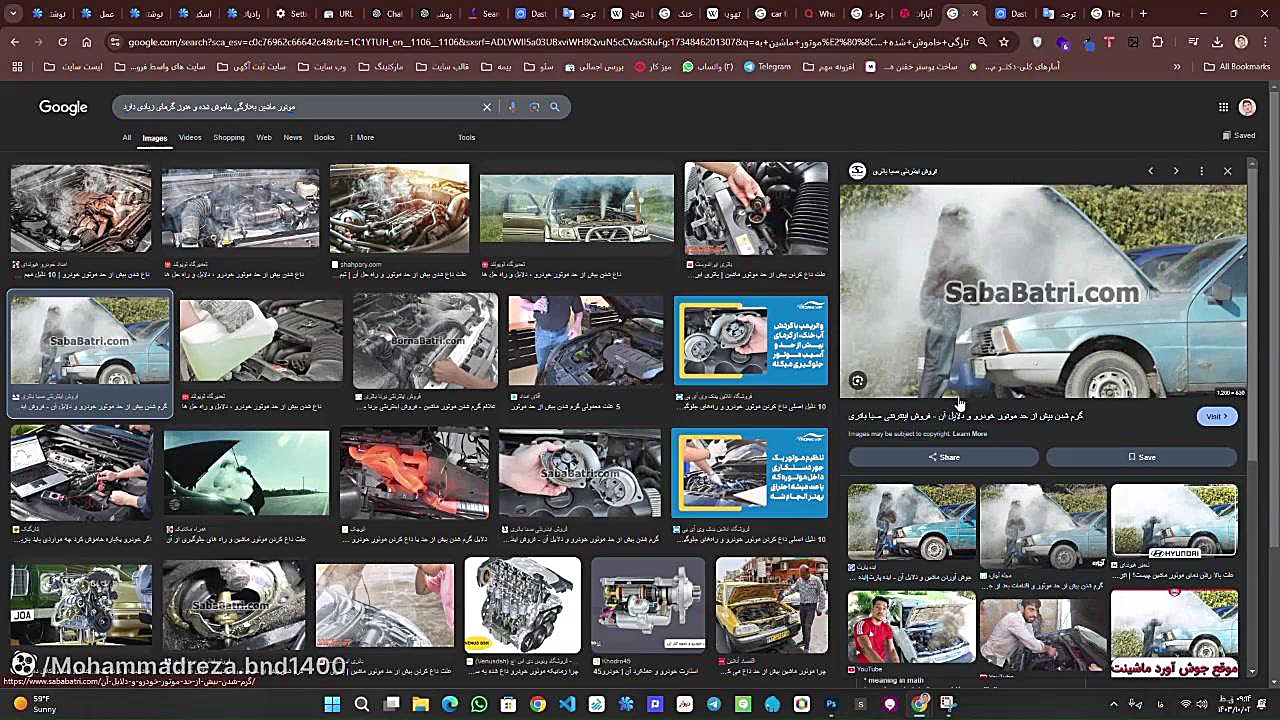Viewport: 1280px width, 720px height.
Task: Open Visual Studio Code from taskbar
Action: pos(567,704)
